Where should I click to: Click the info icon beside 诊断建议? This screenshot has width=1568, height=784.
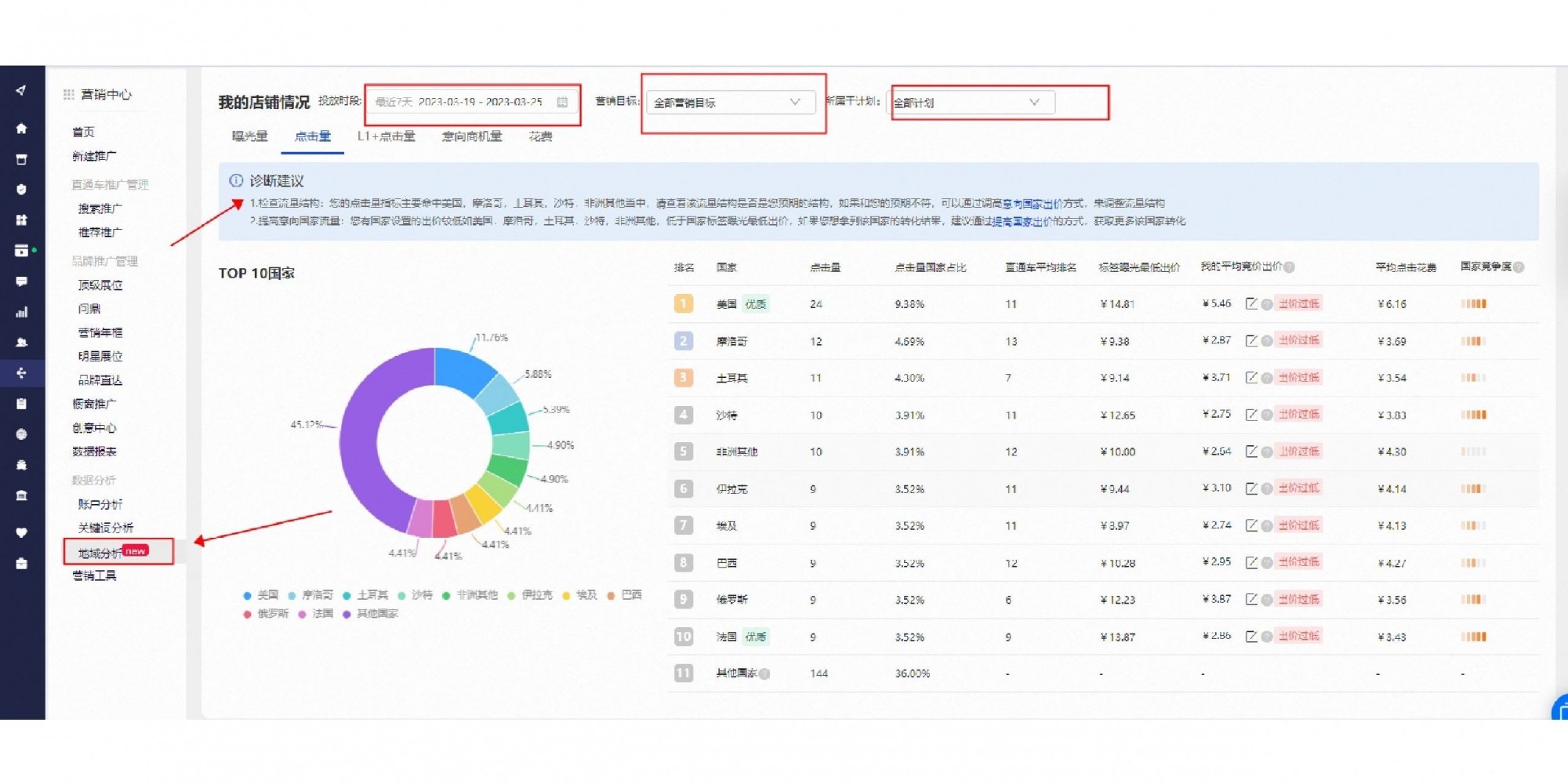pyautogui.click(x=236, y=180)
